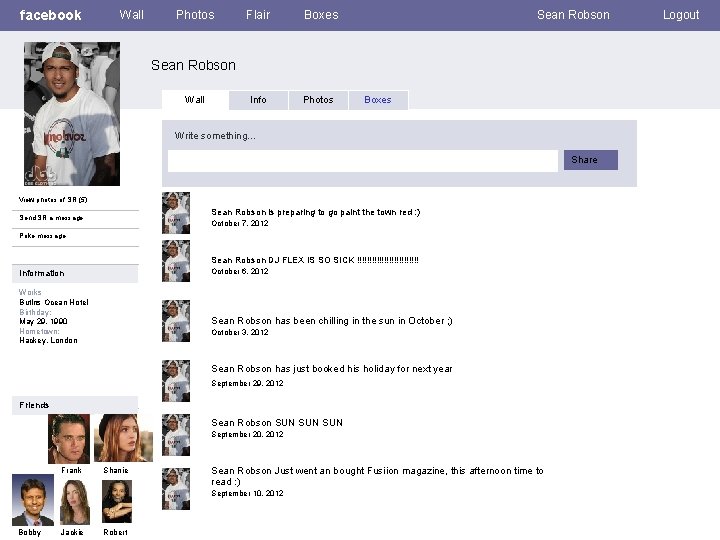
Task: Click the October 7, 2012 date
Action: (240, 223)
